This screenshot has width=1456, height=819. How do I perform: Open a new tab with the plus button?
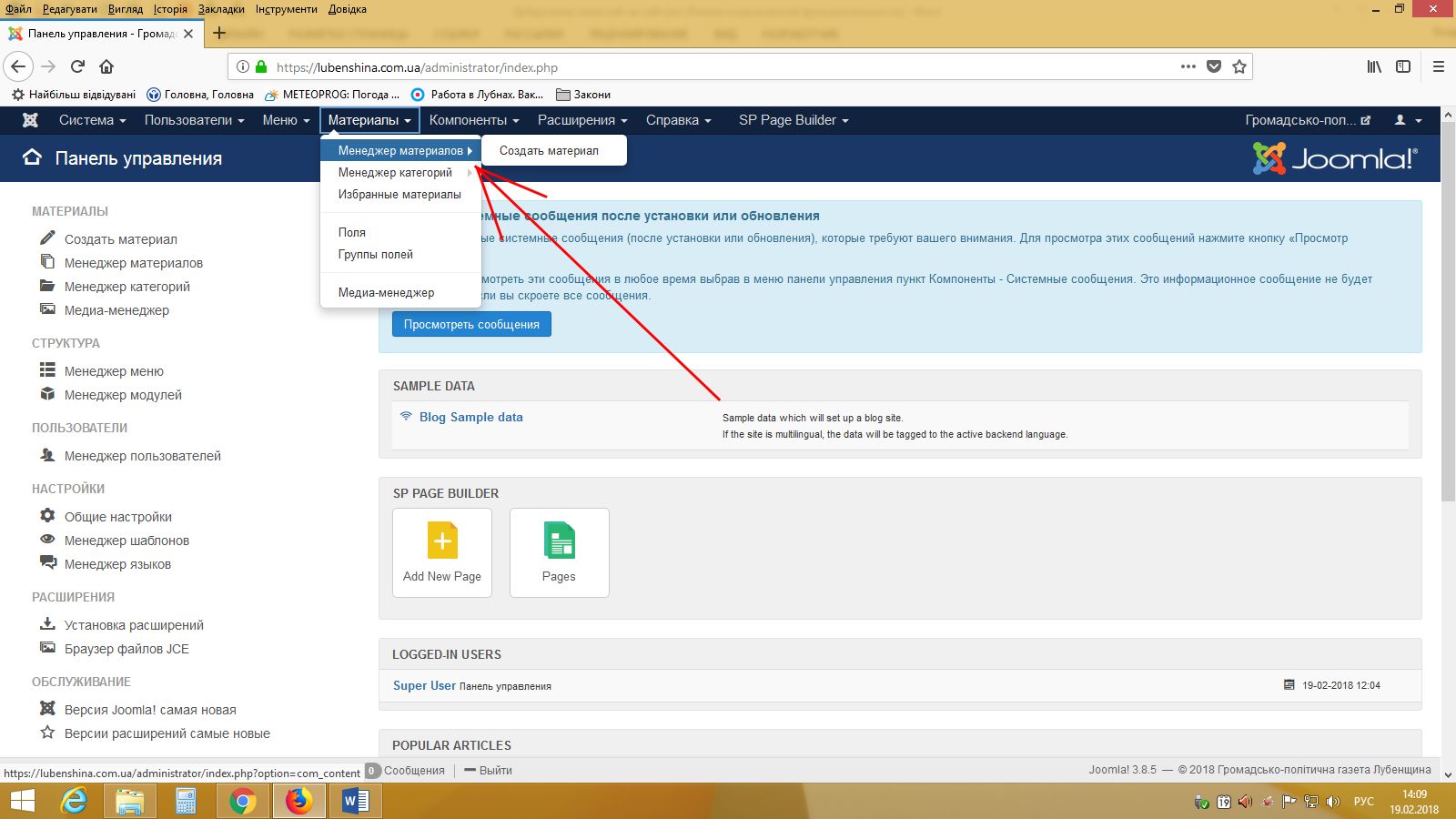tap(219, 33)
